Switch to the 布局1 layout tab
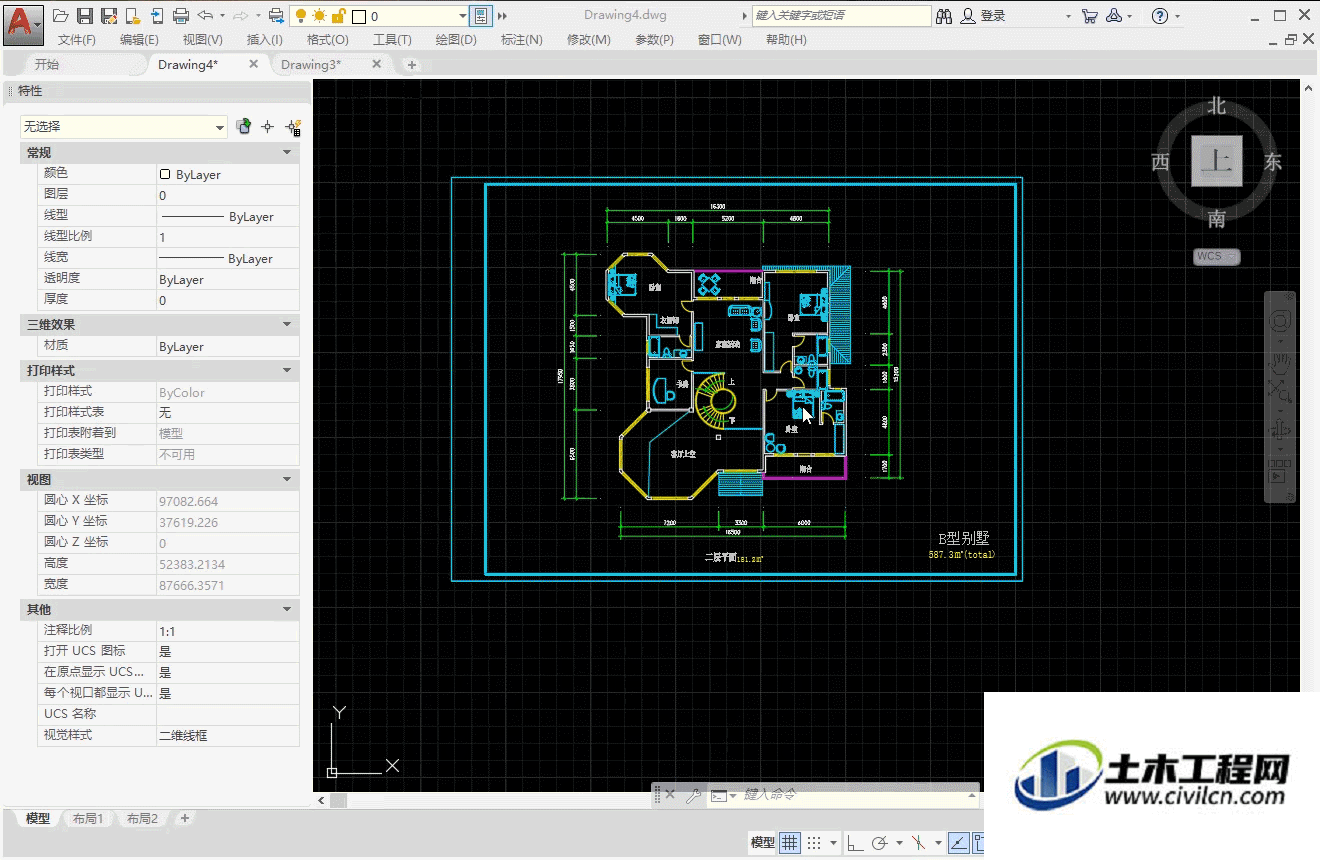Viewport: 1320px width, 860px height. pyautogui.click(x=88, y=818)
